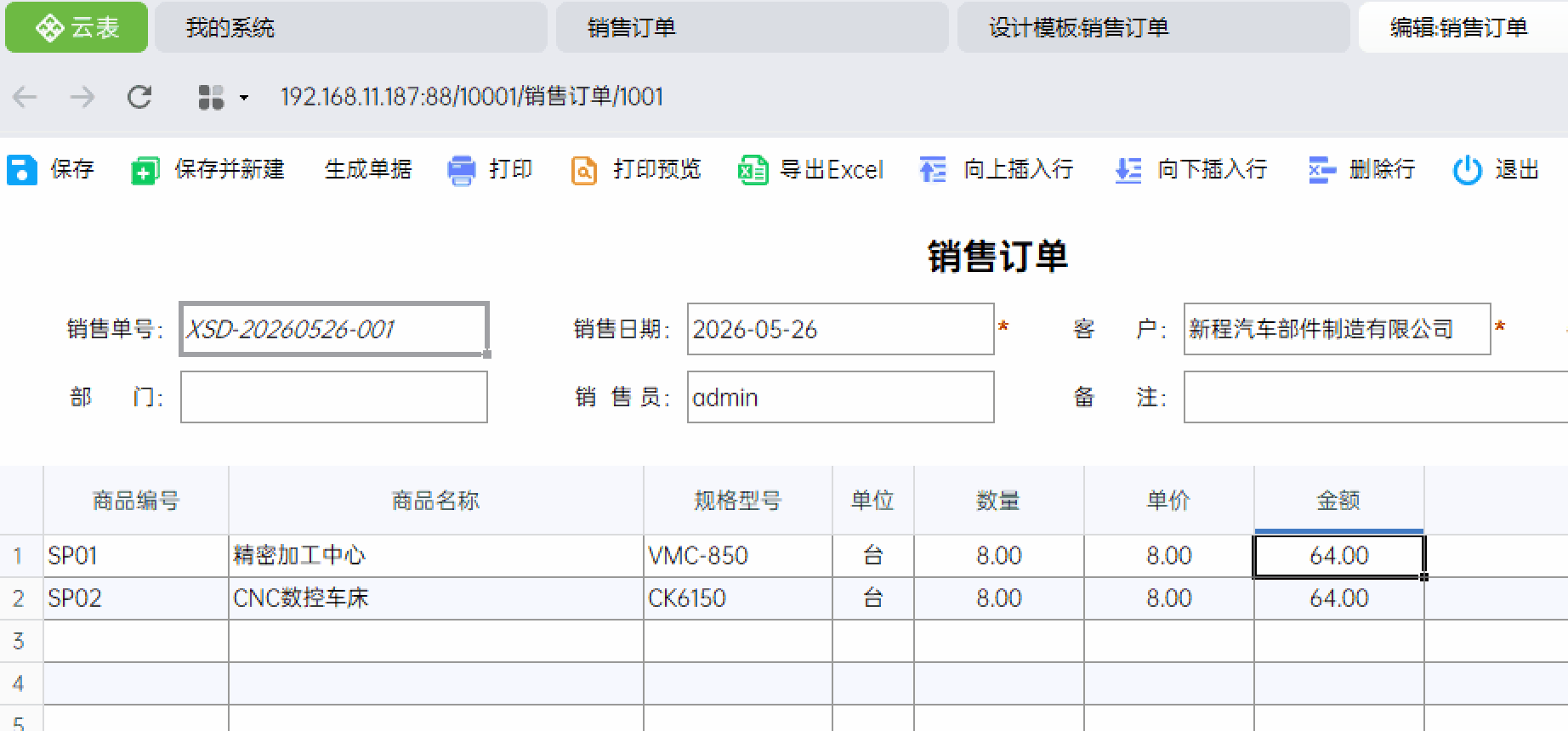Insert row below (向下插入行)

coord(1128,170)
